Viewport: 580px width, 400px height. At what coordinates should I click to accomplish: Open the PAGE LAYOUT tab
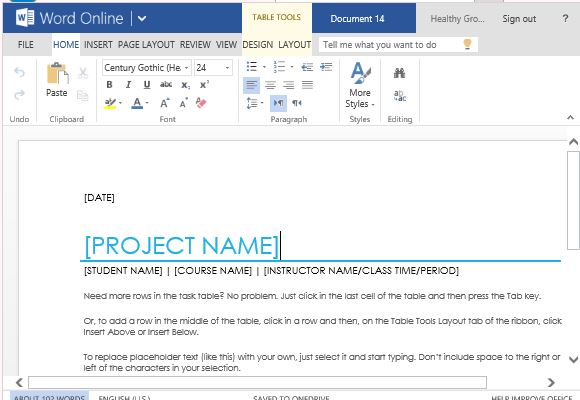[x=146, y=45]
